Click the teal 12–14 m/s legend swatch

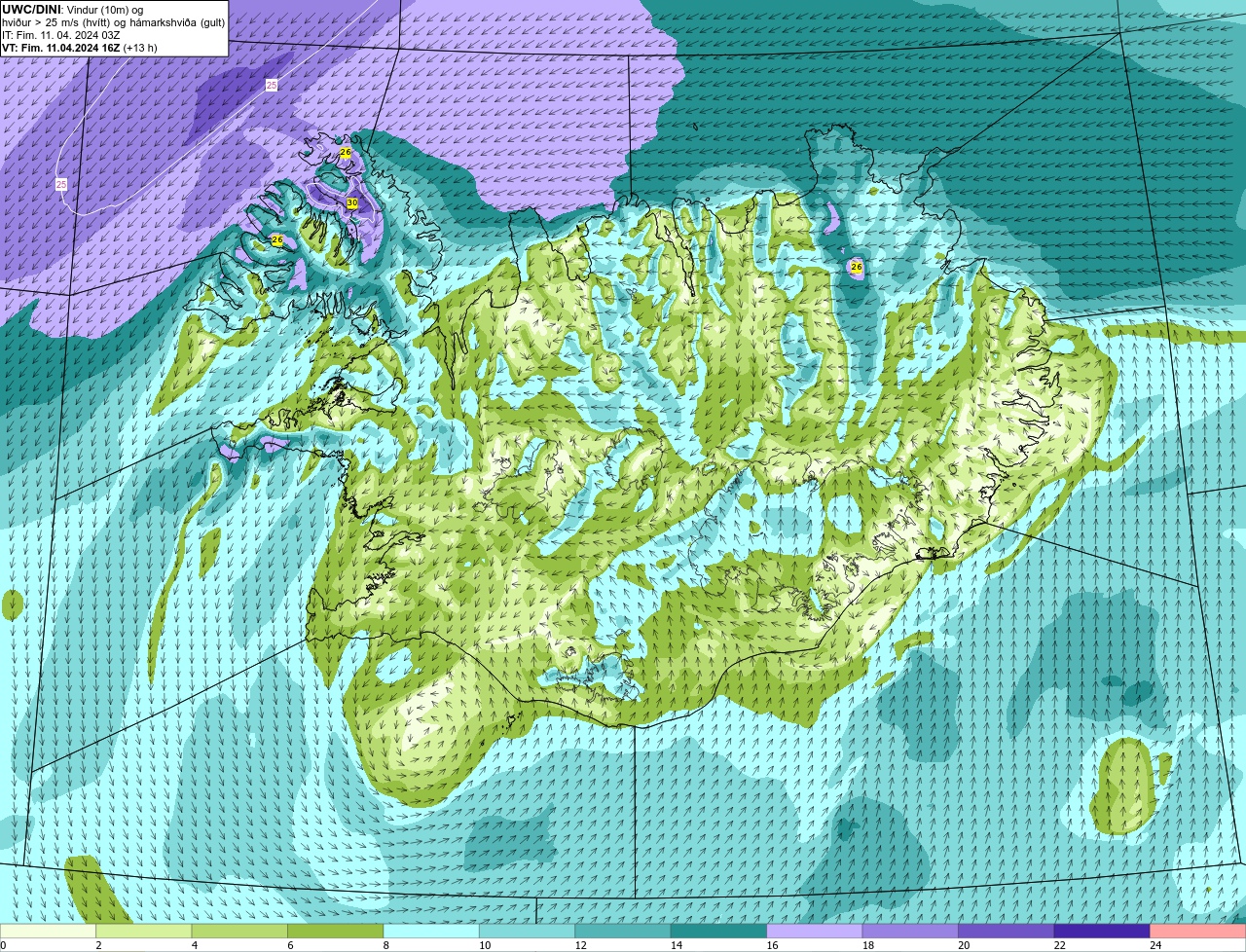623,931
